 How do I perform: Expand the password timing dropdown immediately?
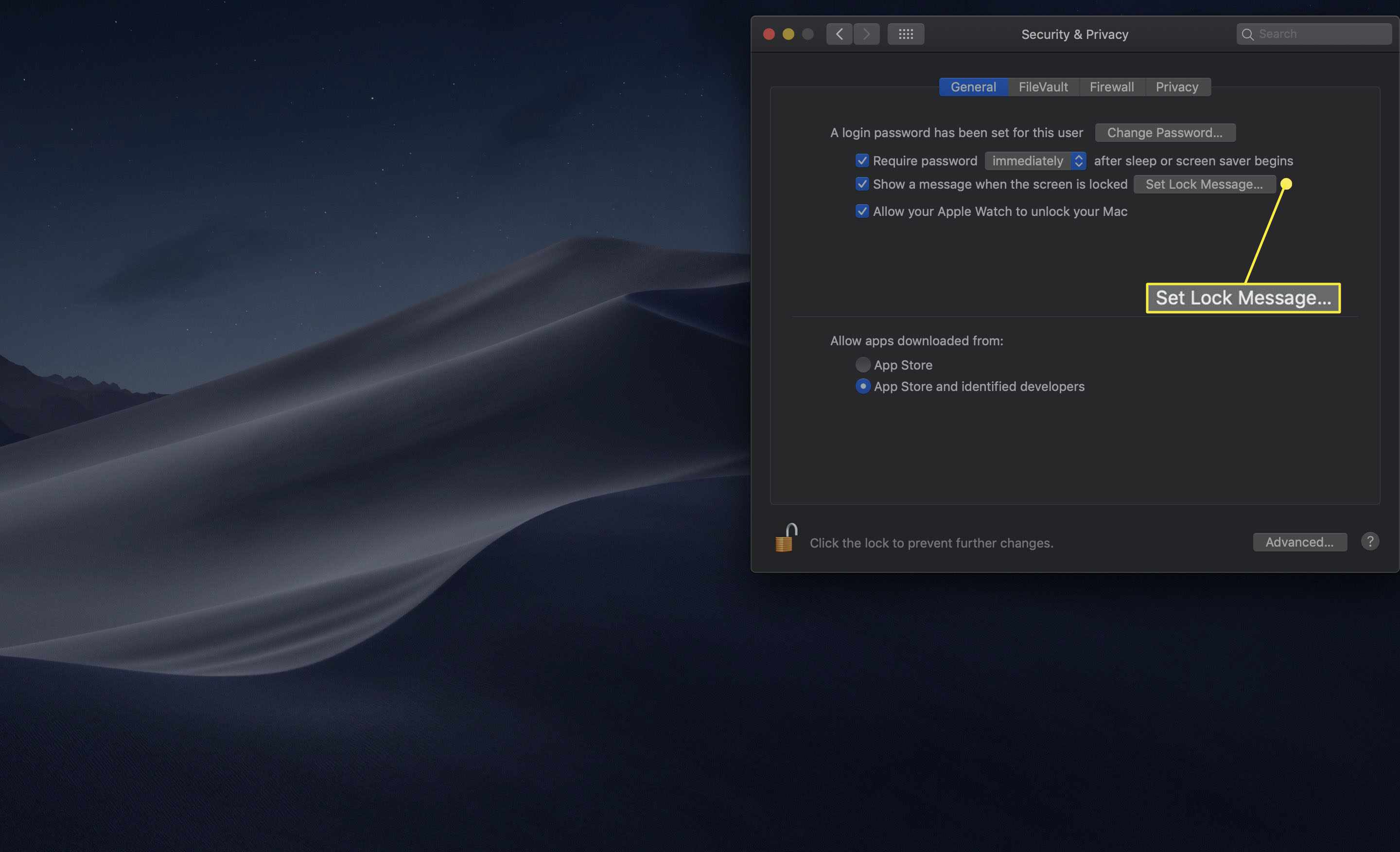[x=1035, y=160]
